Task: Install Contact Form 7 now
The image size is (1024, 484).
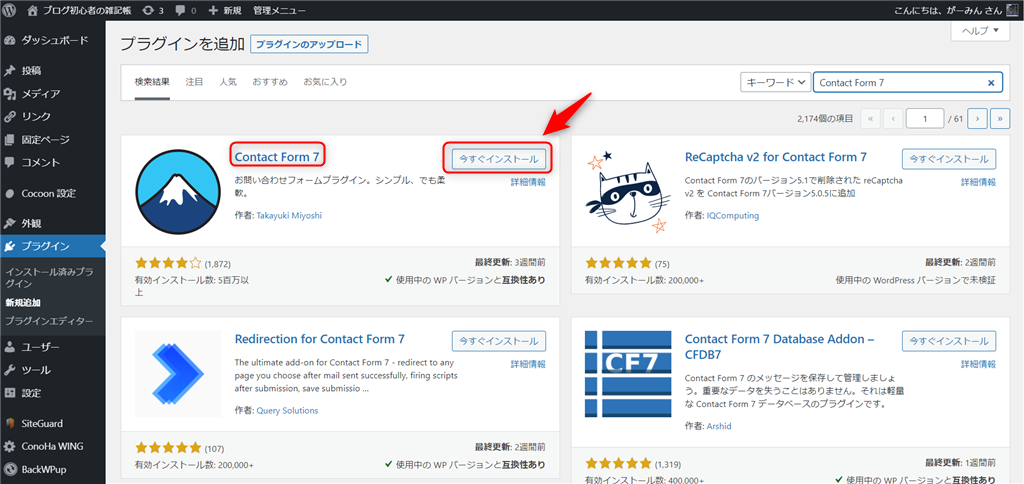Action: click(499, 159)
